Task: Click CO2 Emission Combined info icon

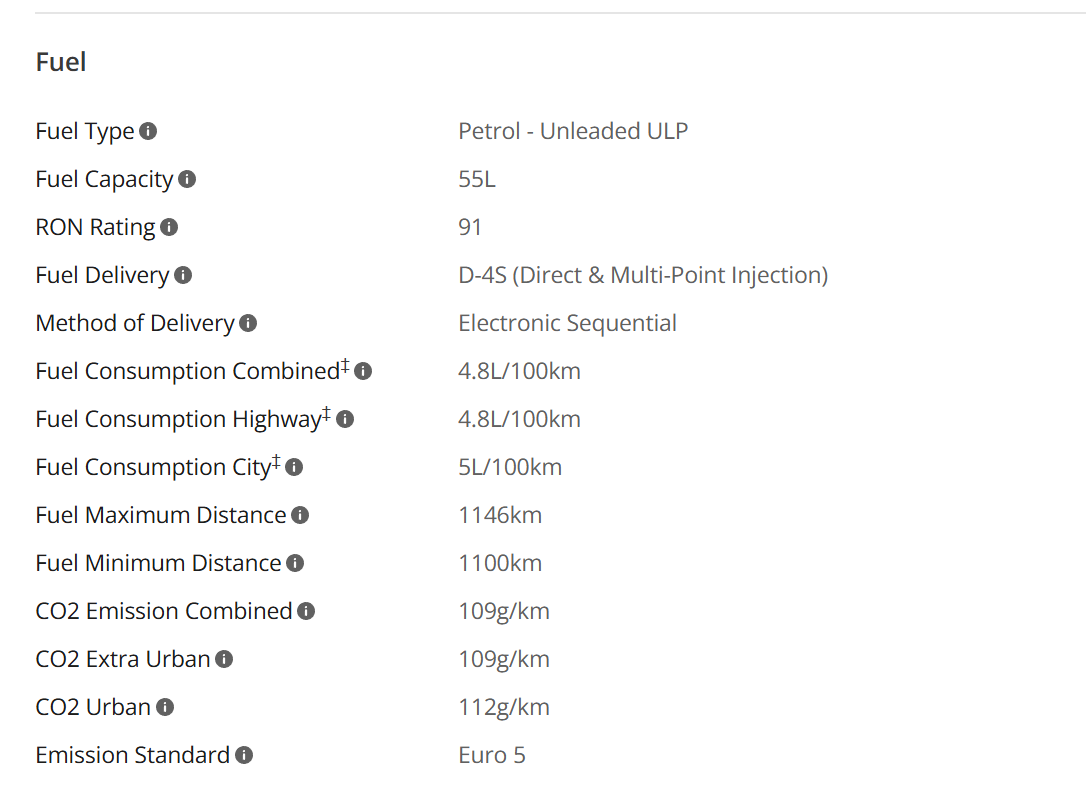Action: [306, 611]
